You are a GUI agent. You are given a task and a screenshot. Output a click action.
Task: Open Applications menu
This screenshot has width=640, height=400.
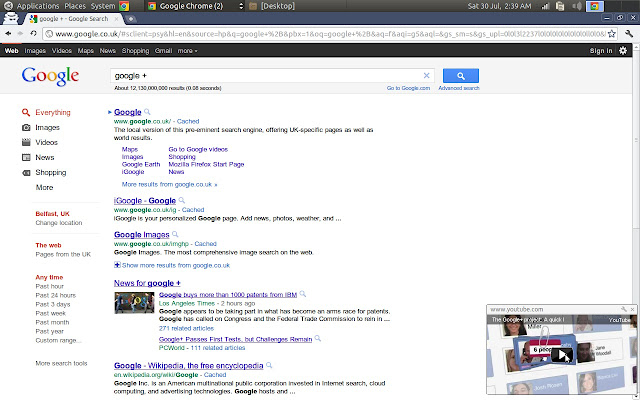click(38, 6)
